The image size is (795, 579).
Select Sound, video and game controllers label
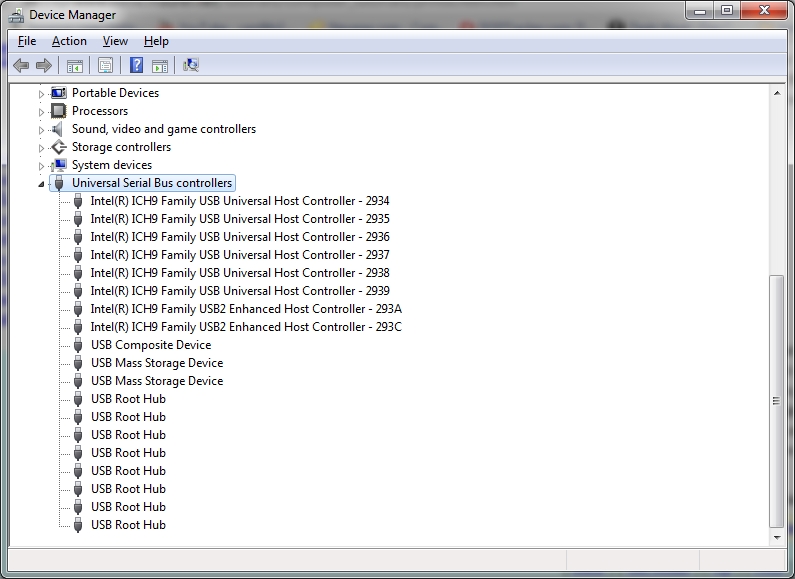[164, 129]
